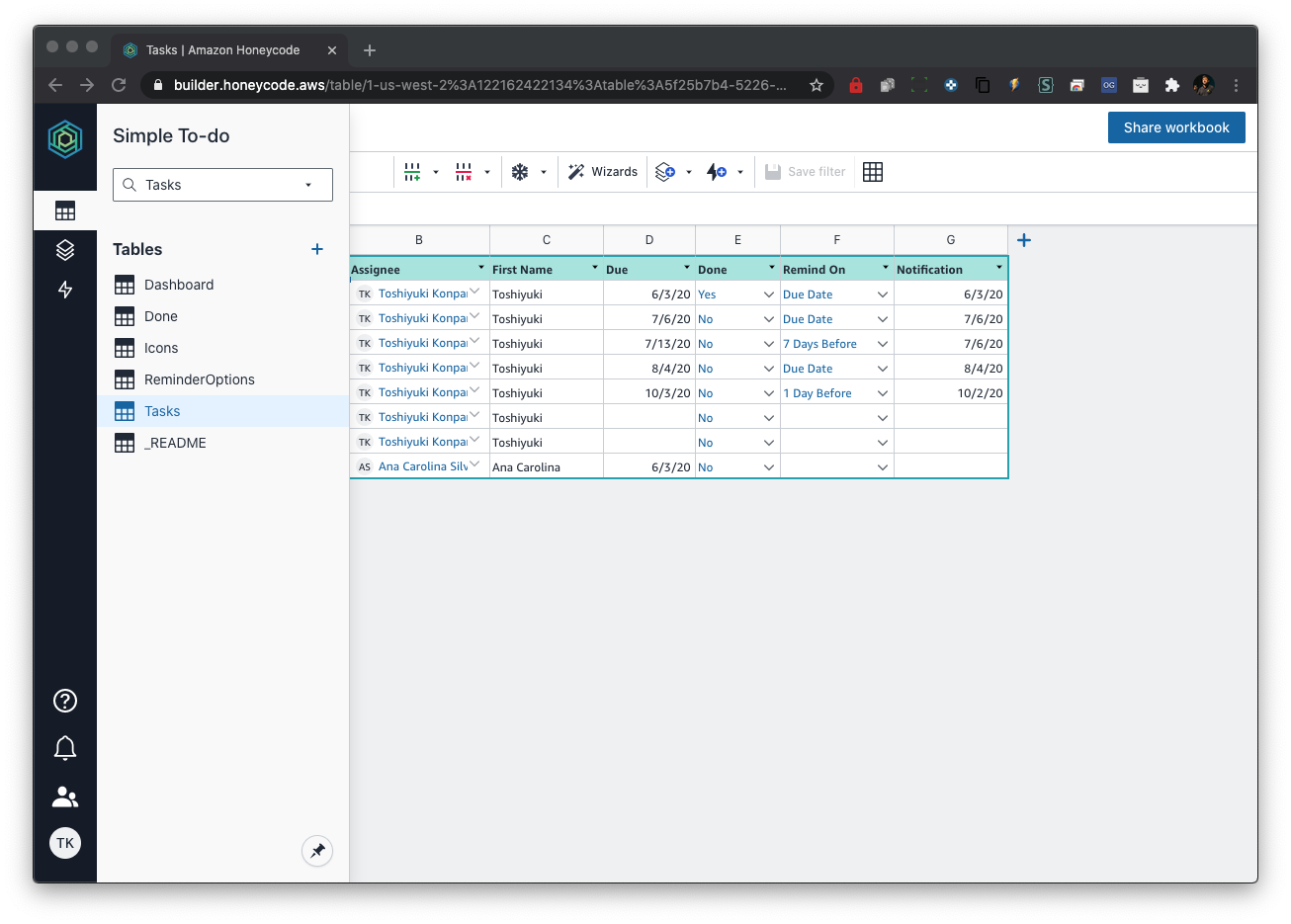
Task: Expand the add app dropdown arrow
Action: coord(689,172)
